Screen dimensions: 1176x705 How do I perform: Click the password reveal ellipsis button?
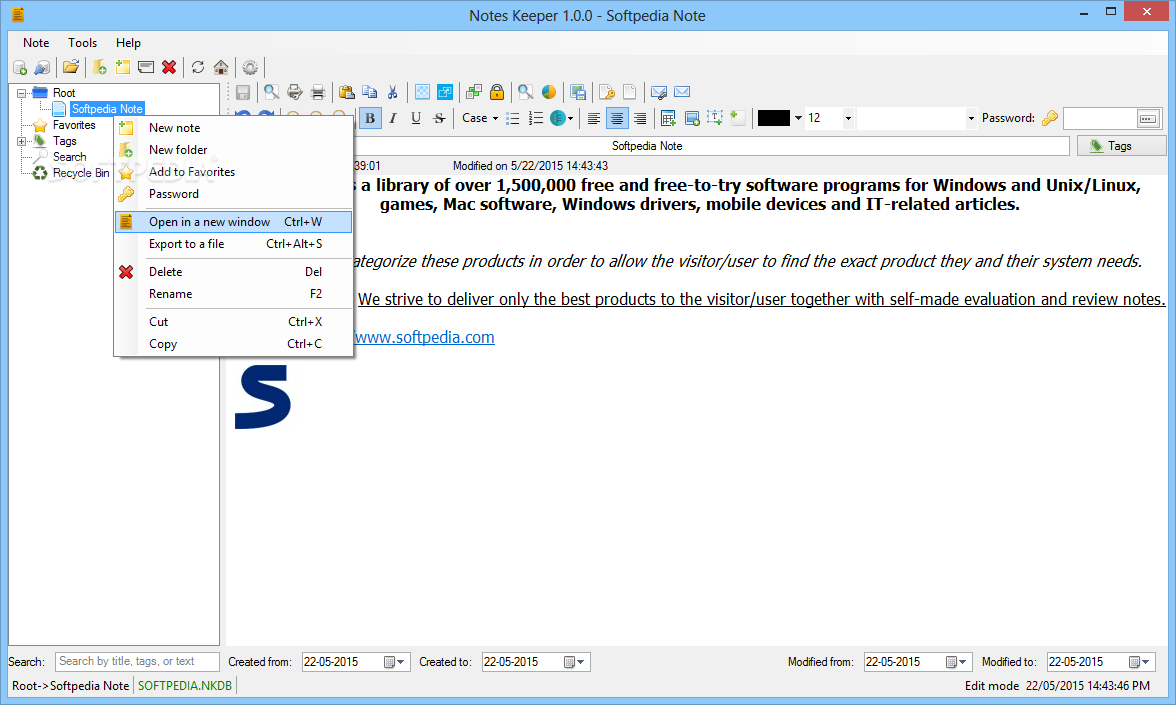tap(1148, 118)
